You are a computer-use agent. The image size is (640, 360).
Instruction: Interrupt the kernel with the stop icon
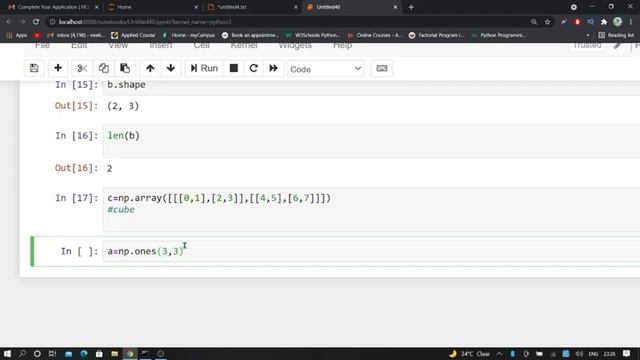pyautogui.click(x=234, y=68)
